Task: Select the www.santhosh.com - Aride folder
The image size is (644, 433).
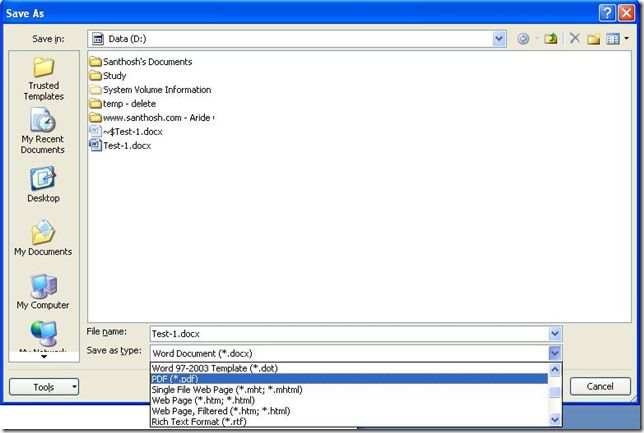Action: click(x=152, y=117)
